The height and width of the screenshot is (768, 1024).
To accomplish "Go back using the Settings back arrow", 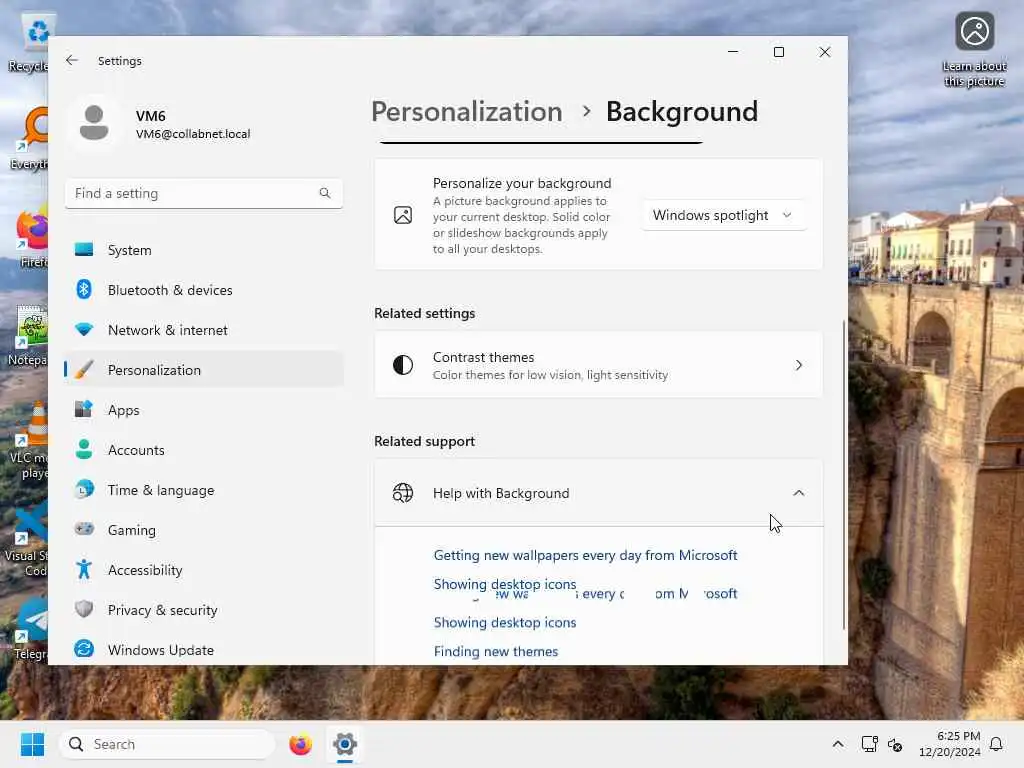I will click(72, 60).
